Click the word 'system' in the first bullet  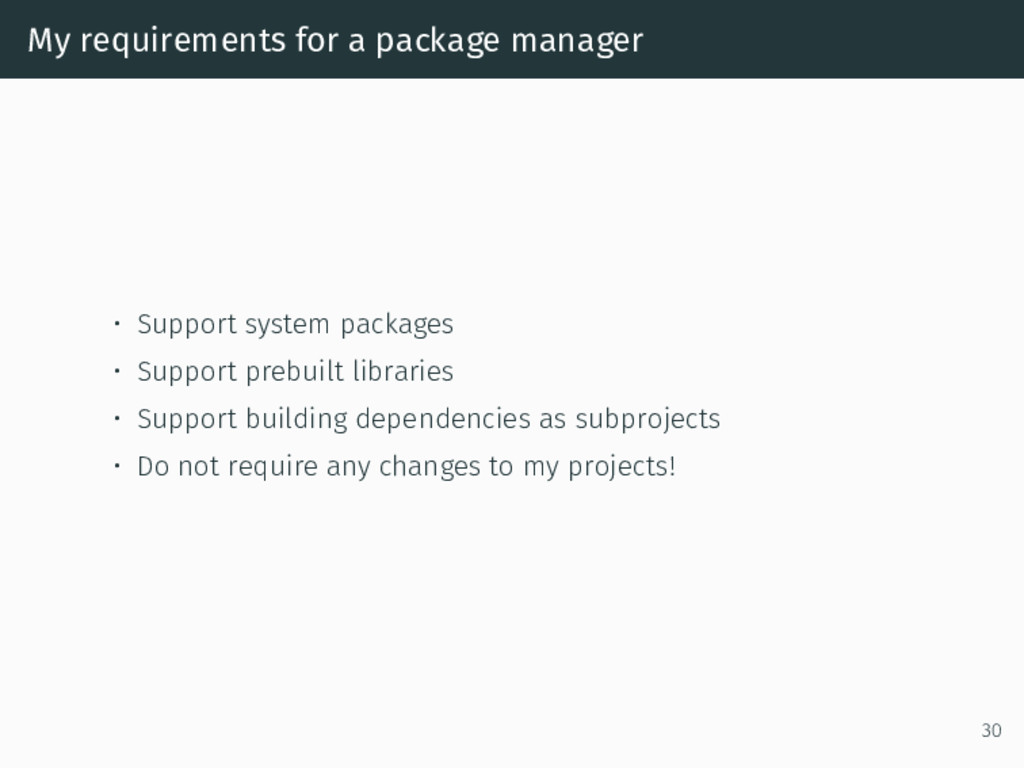coord(287,325)
